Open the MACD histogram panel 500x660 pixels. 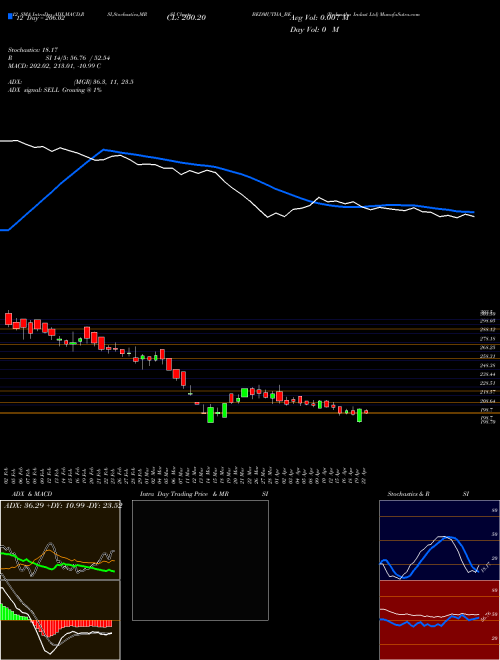pos(60,620)
